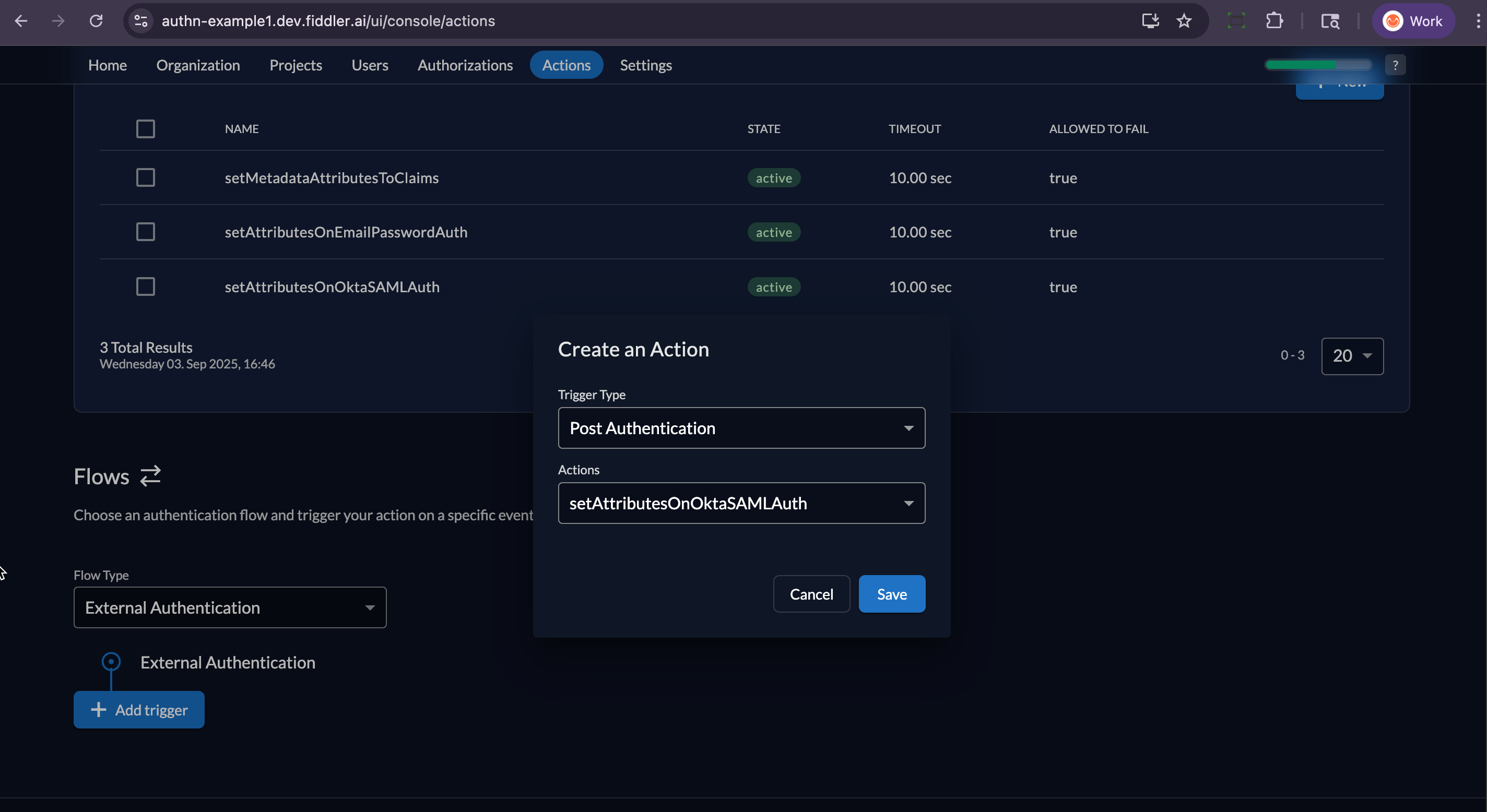
Task: Save the new action
Action: [x=891, y=593]
